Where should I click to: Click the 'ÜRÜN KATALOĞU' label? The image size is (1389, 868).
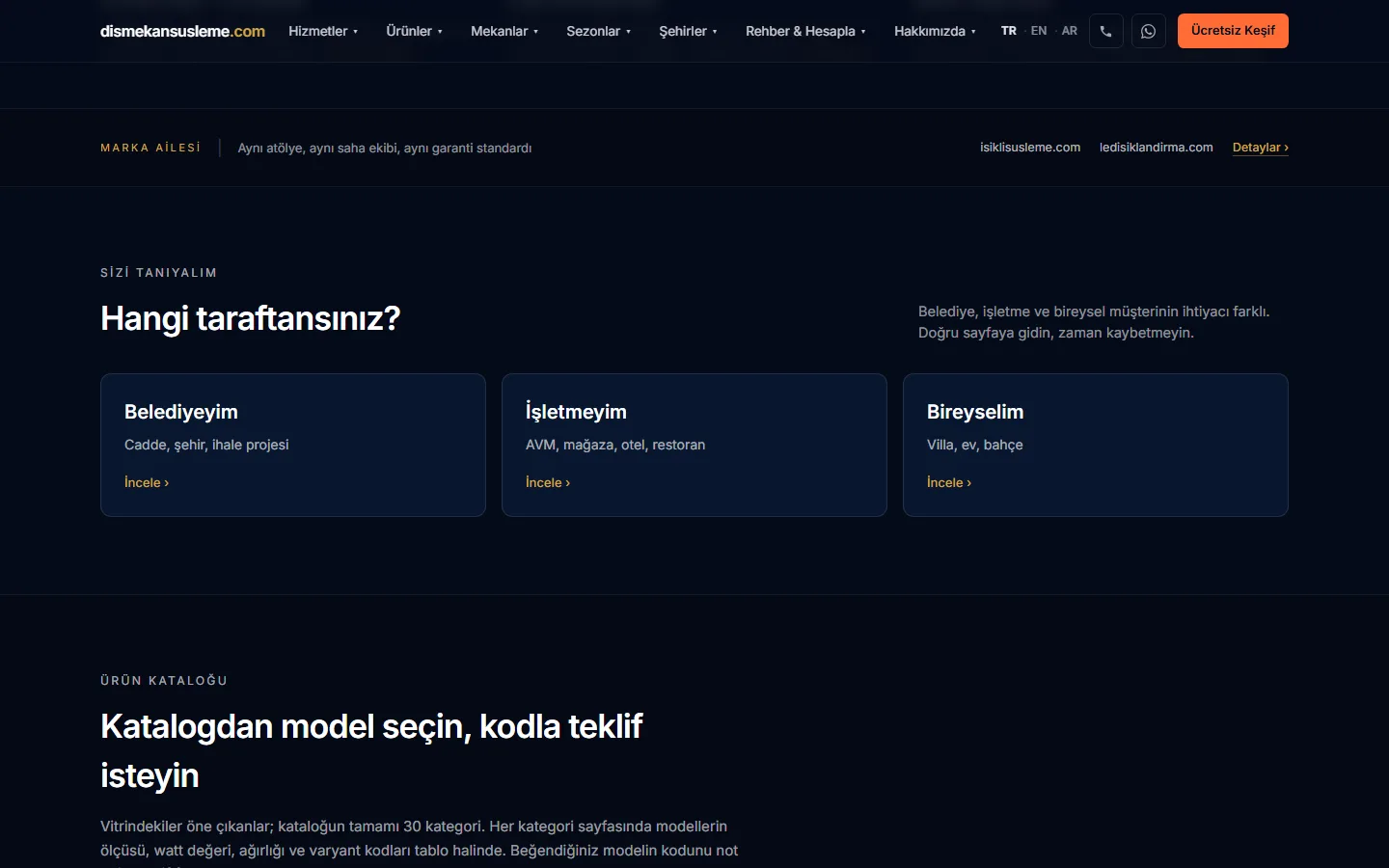(164, 681)
